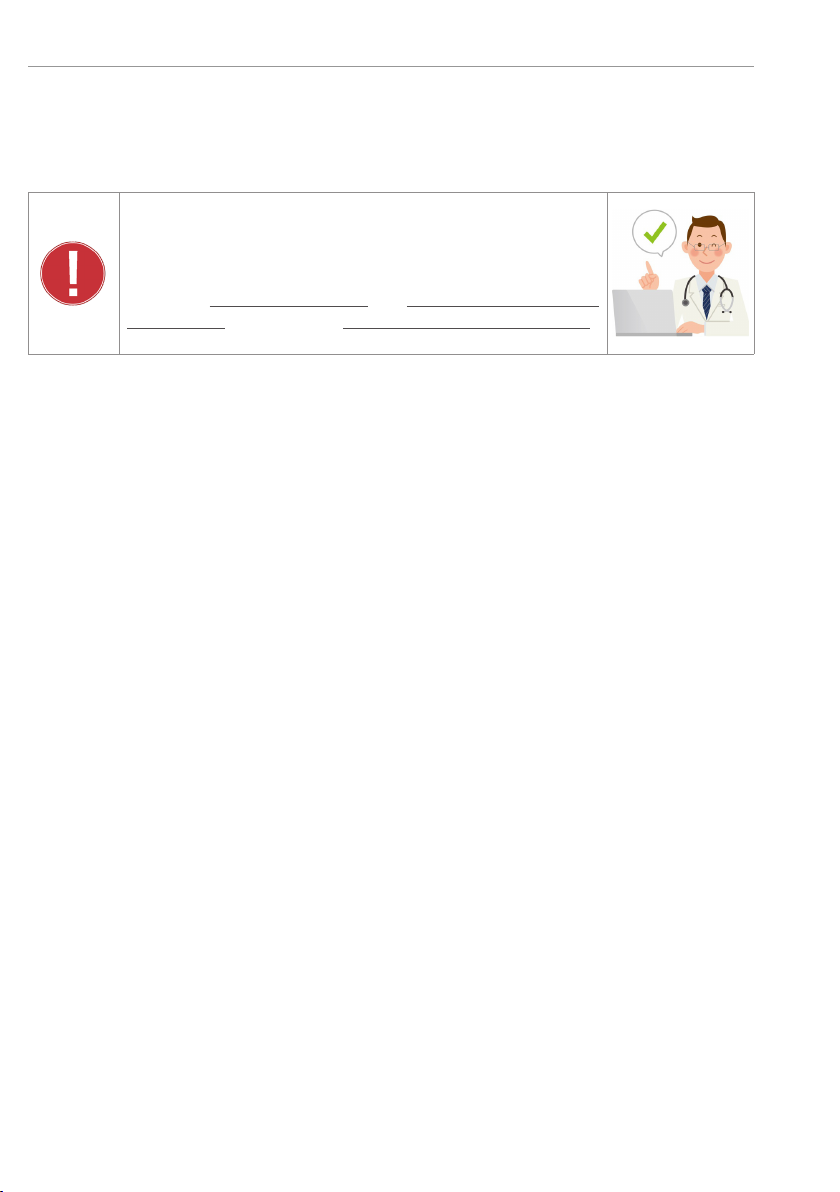
Task: Click the horizontal divider line at the page top
Action: tap(391, 66)
